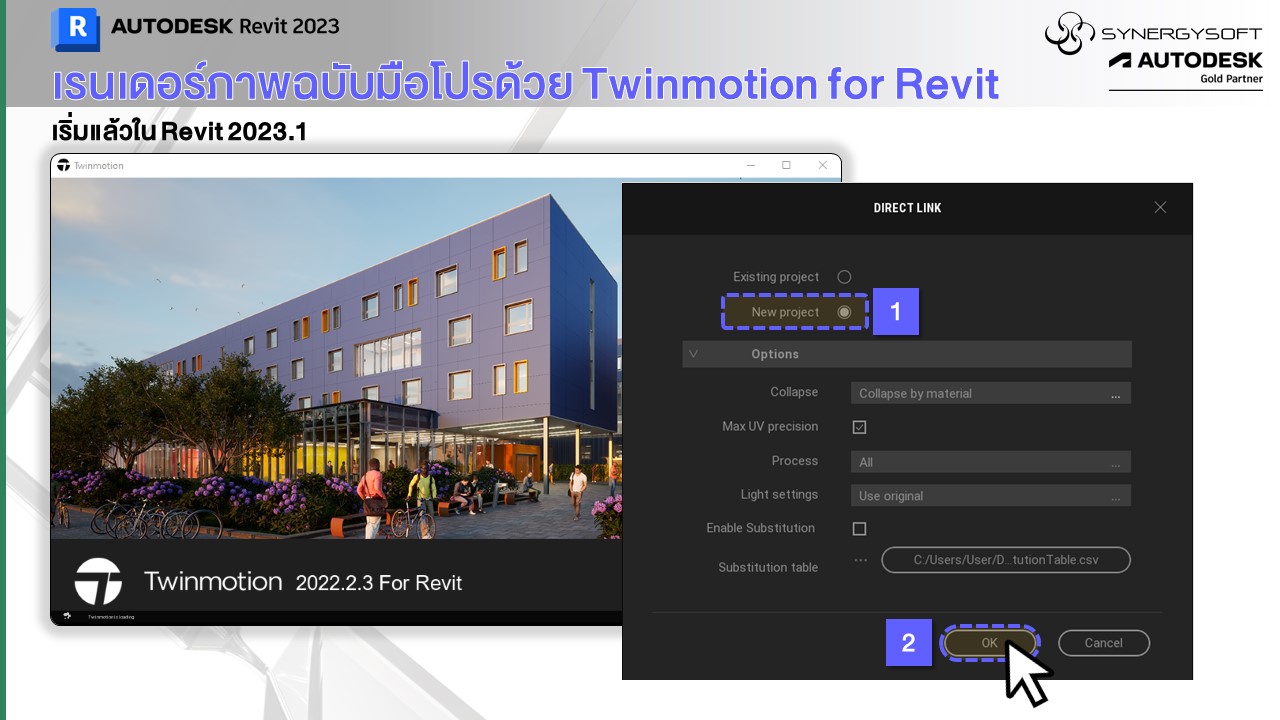Click the Cancel button
1280x720 pixels.
(1103, 643)
